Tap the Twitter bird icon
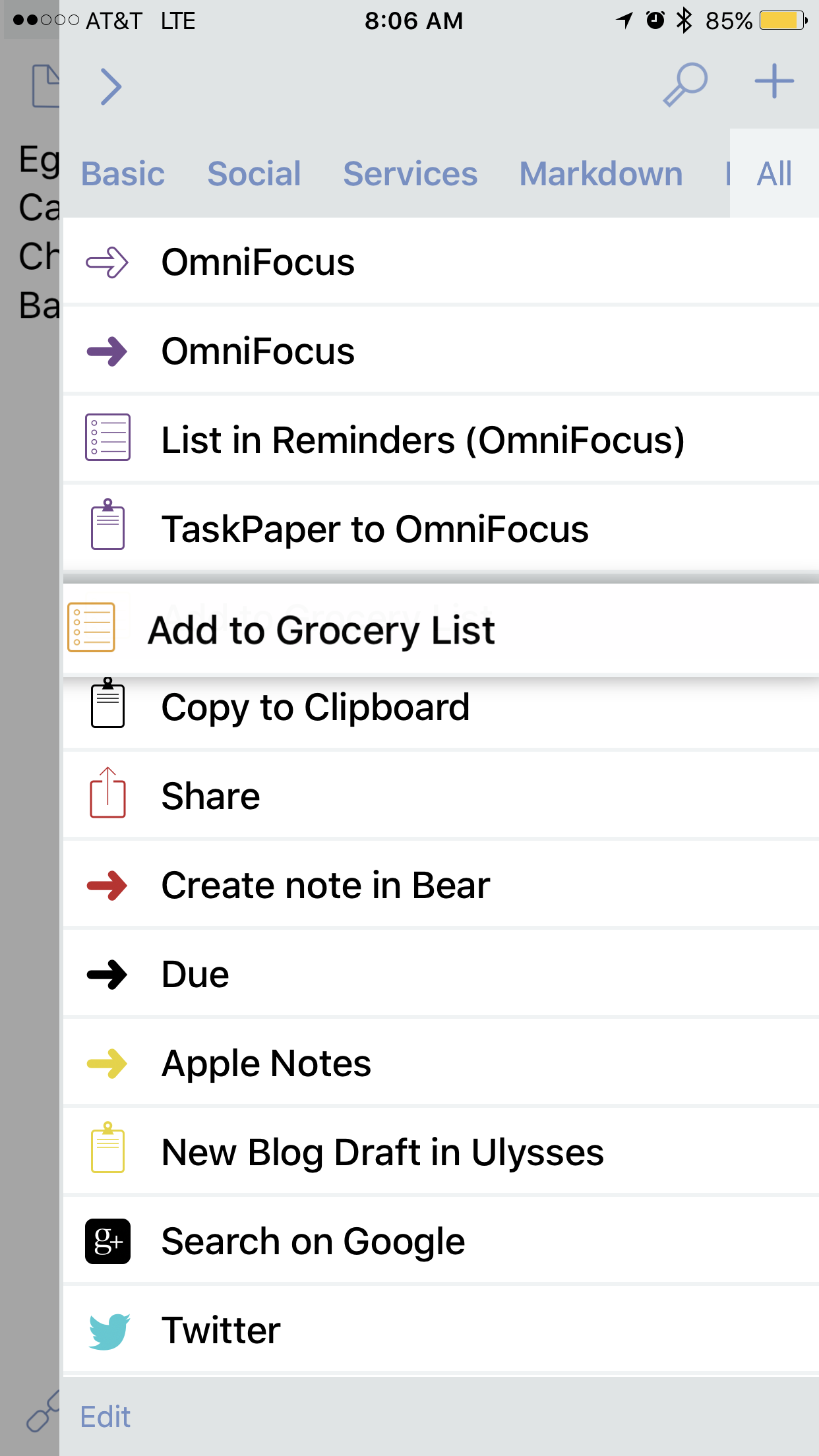 click(x=109, y=1331)
